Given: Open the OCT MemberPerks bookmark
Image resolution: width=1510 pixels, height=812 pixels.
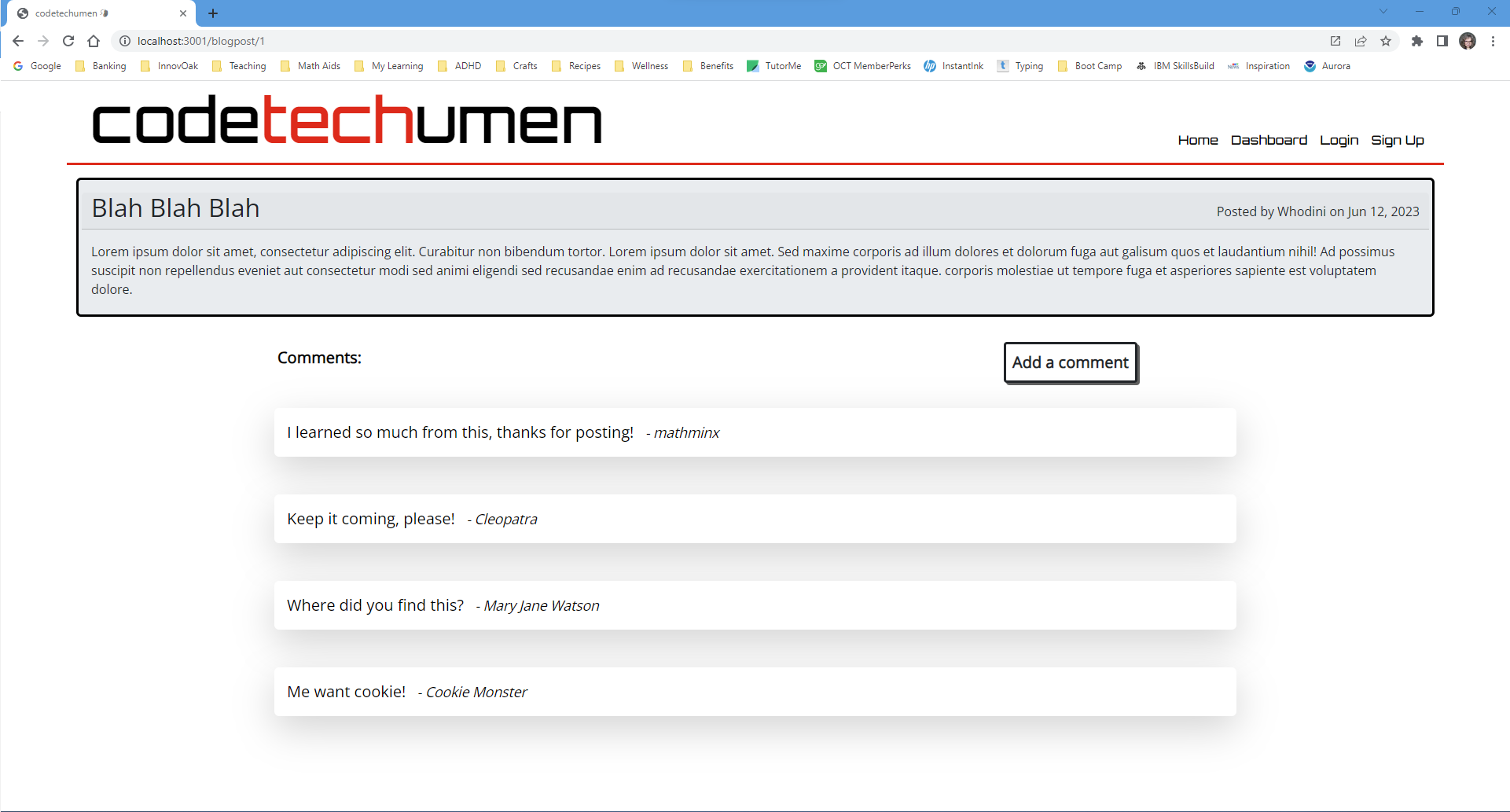Looking at the screenshot, I should [862, 66].
